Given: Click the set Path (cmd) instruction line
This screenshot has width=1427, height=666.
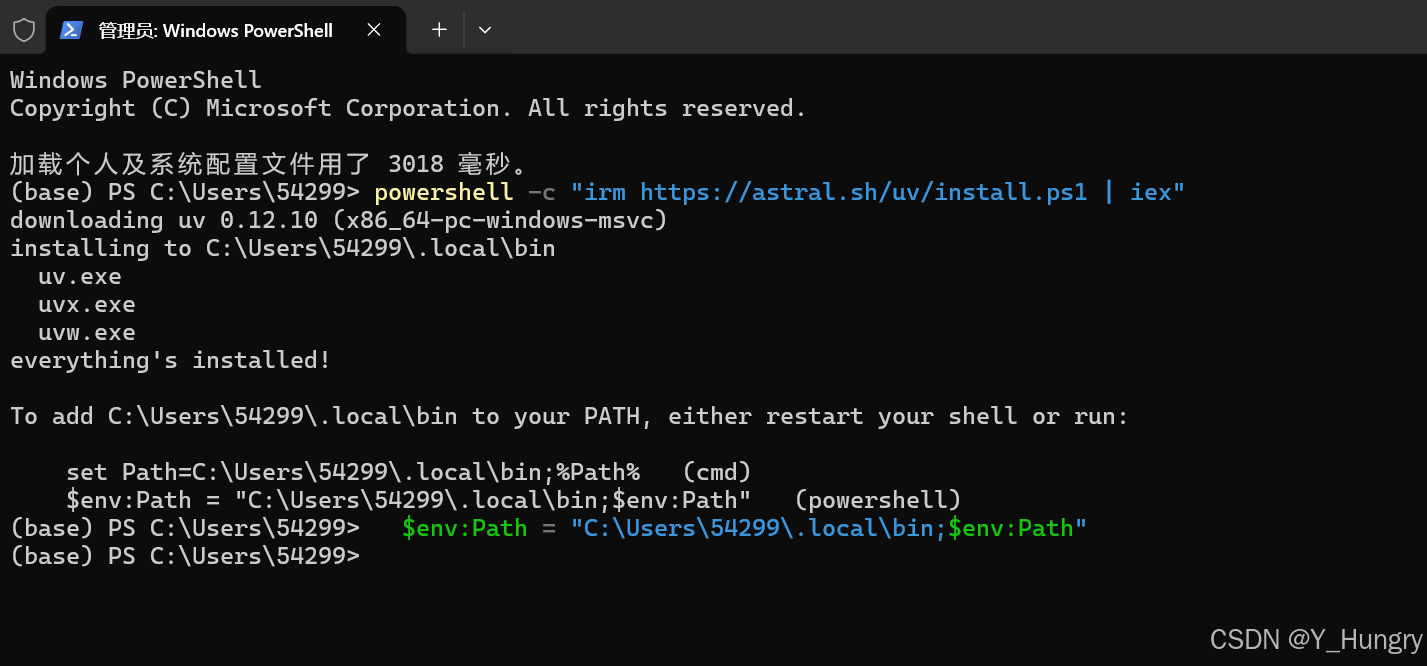Looking at the screenshot, I should (x=409, y=472).
